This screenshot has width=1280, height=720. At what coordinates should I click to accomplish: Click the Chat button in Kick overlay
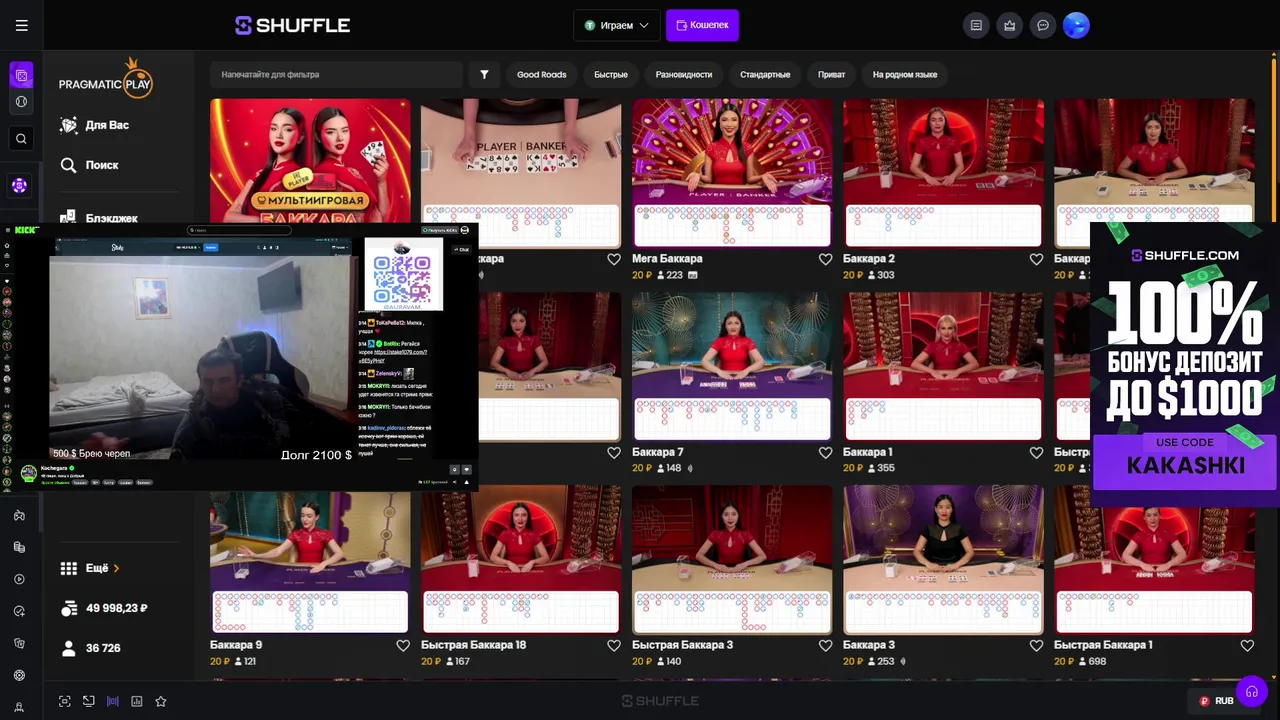(x=461, y=249)
